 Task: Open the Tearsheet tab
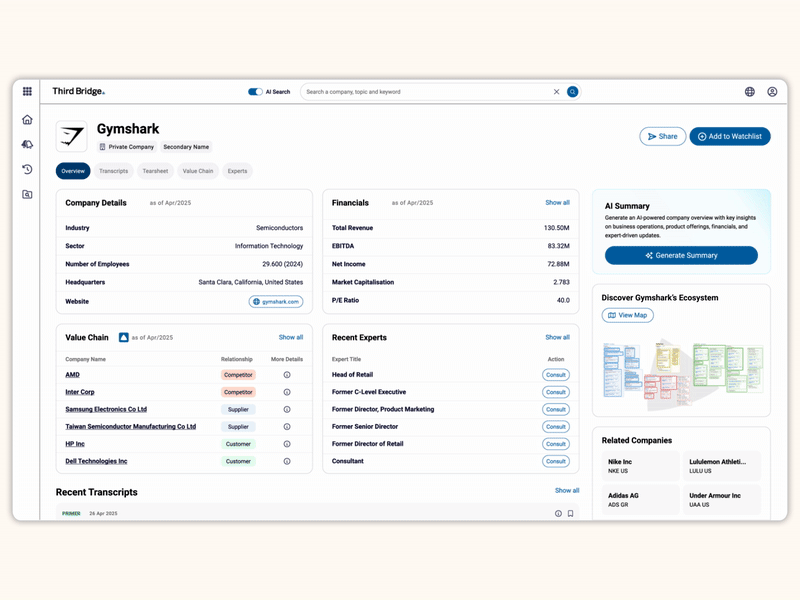click(x=157, y=171)
